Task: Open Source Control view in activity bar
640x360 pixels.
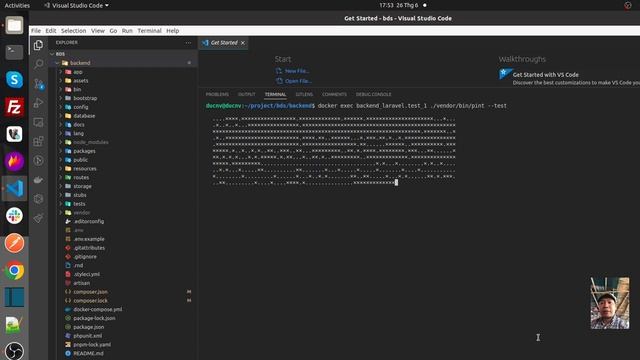Action: pyautogui.click(x=38, y=84)
